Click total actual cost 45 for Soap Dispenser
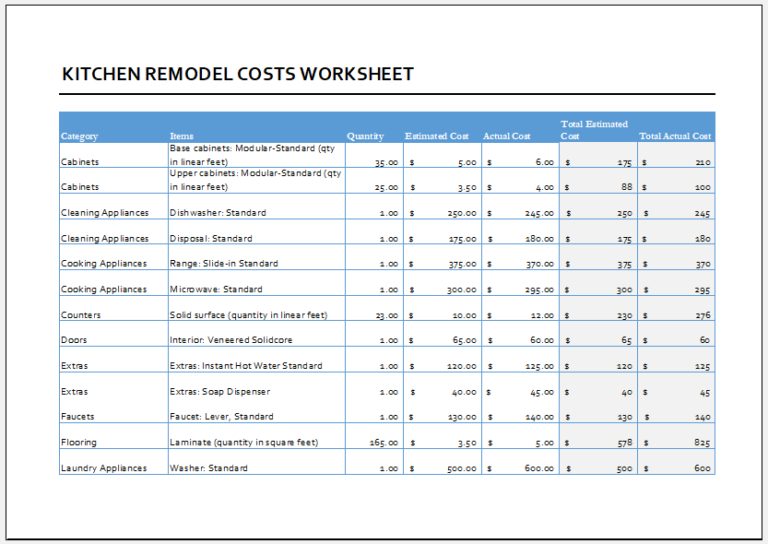Viewport: 768px width, 544px height. click(676, 385)
